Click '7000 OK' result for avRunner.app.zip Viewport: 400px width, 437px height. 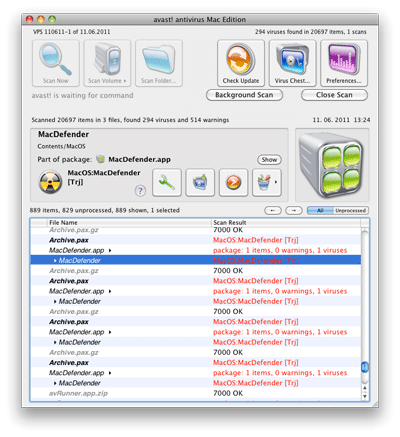coord(228,393)
